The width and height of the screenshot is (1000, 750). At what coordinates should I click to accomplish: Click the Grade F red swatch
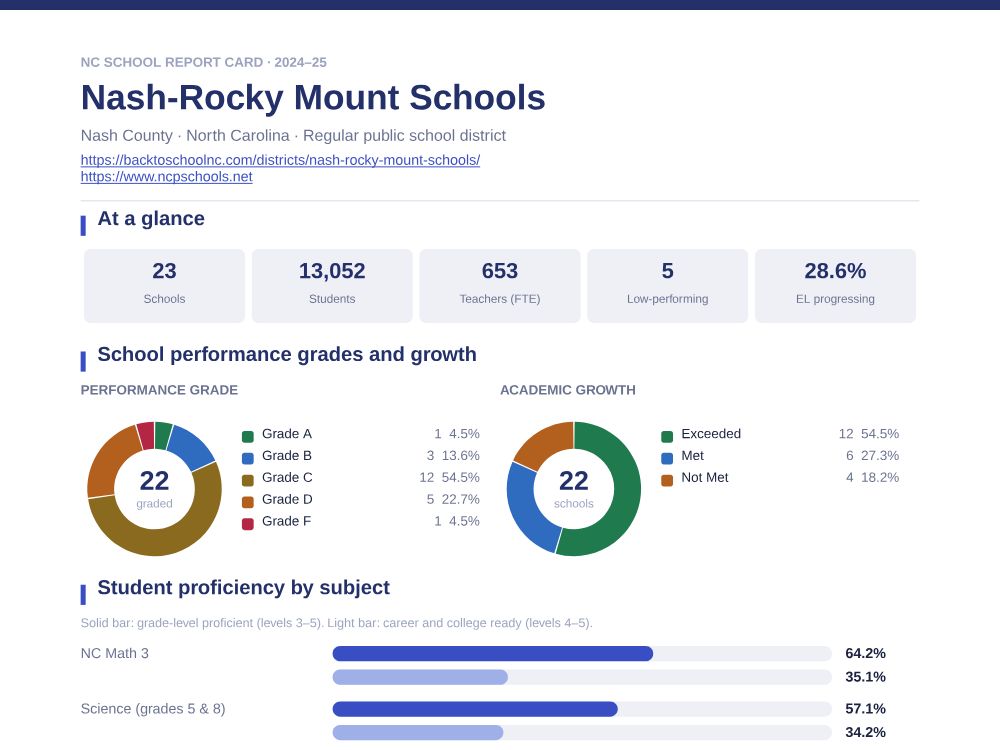pyautogui.click(x=248, y=524)
